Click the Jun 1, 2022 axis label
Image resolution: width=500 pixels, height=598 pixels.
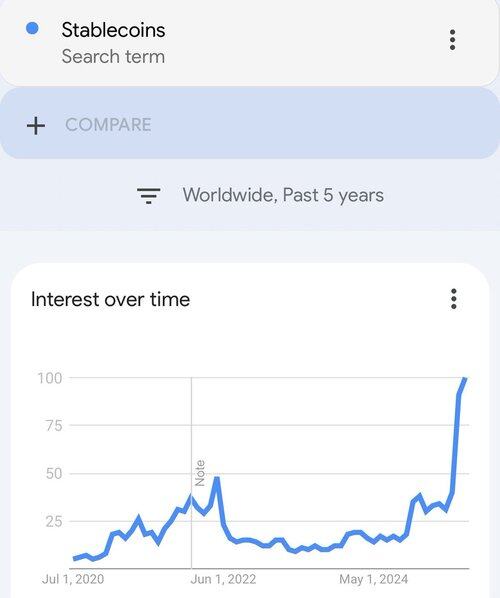click(x=223, y=579)
